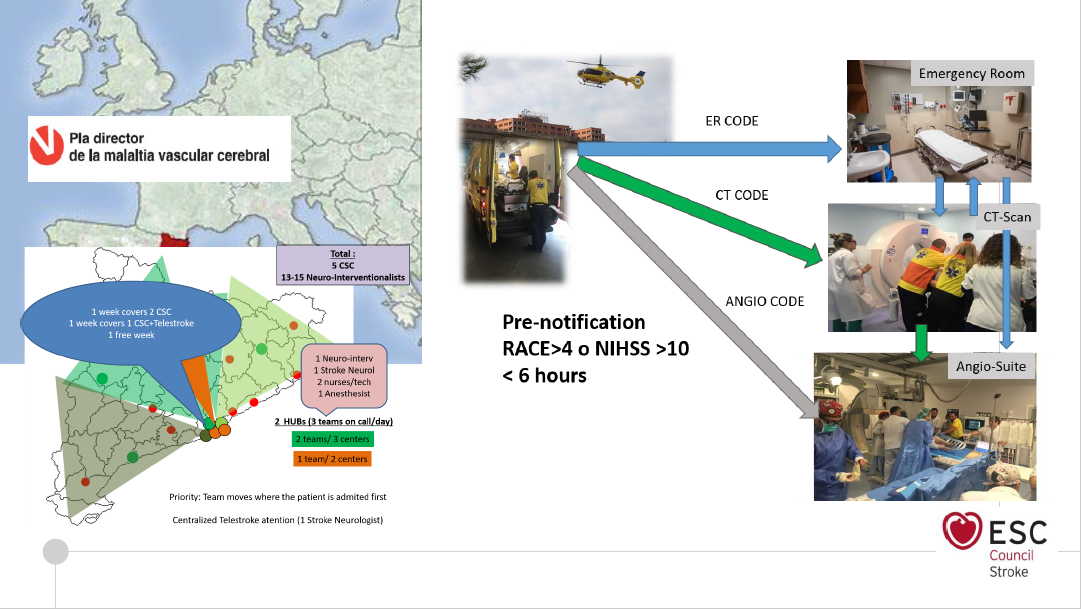The height and width of the screenshot is (609, 1081).
Task: Click the green 2 teams/ 3 centers box
Action: click(x=332, y=440)
